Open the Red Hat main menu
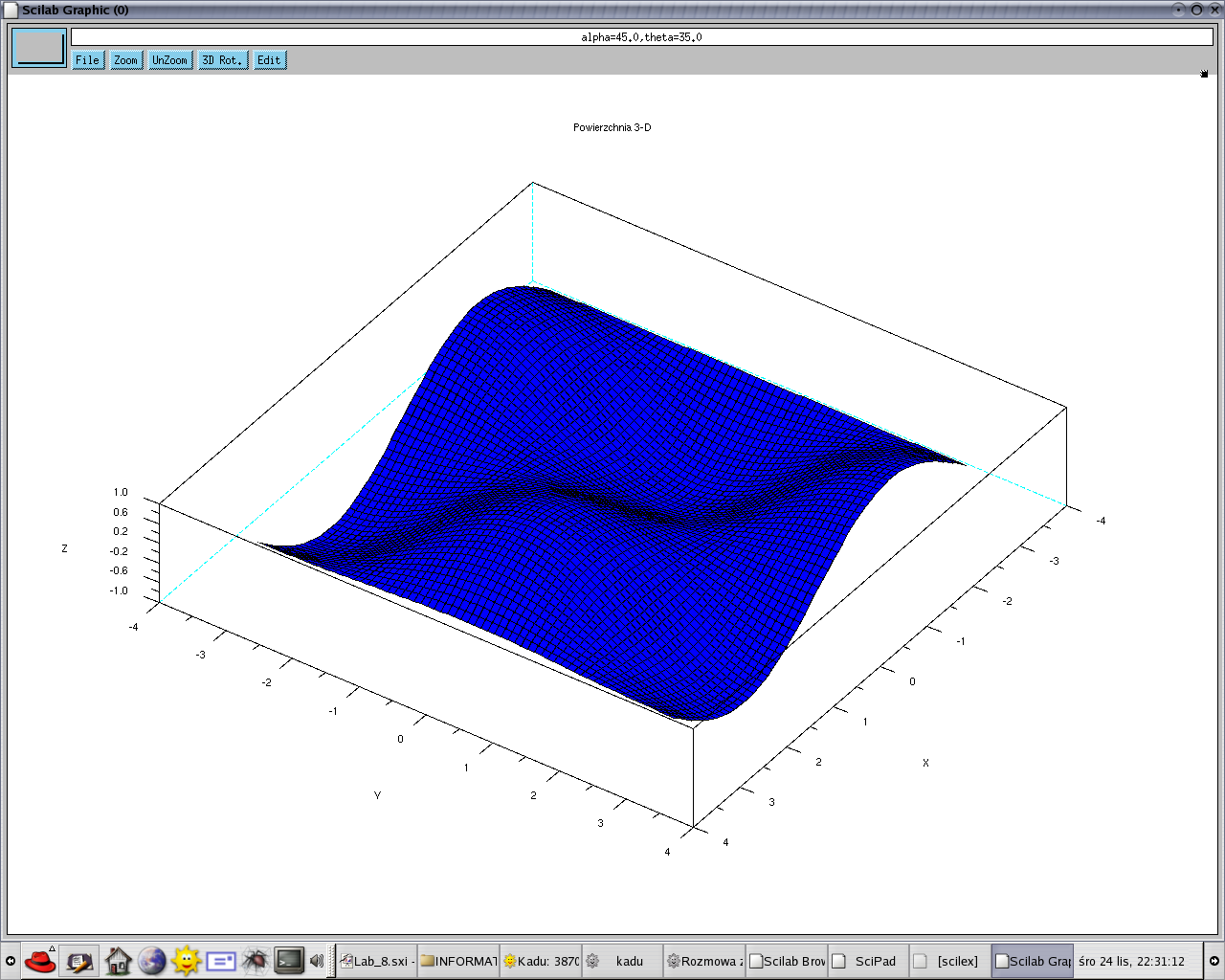The height and width of the screenshot is (980, 1225). click(41, 960)
